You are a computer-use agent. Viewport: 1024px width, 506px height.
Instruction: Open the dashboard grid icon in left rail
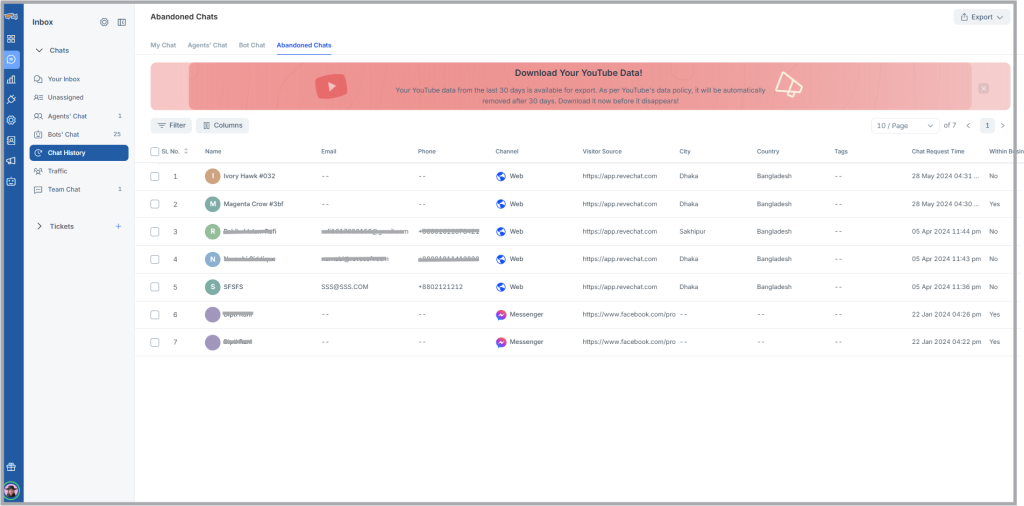click(x=11, y=39)
